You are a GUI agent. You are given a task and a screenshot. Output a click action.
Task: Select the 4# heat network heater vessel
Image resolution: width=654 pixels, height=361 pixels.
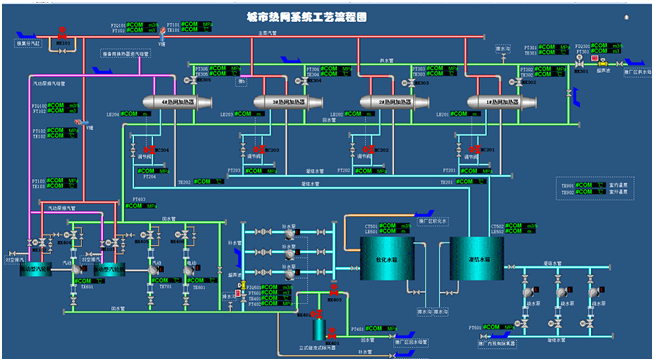178,101
